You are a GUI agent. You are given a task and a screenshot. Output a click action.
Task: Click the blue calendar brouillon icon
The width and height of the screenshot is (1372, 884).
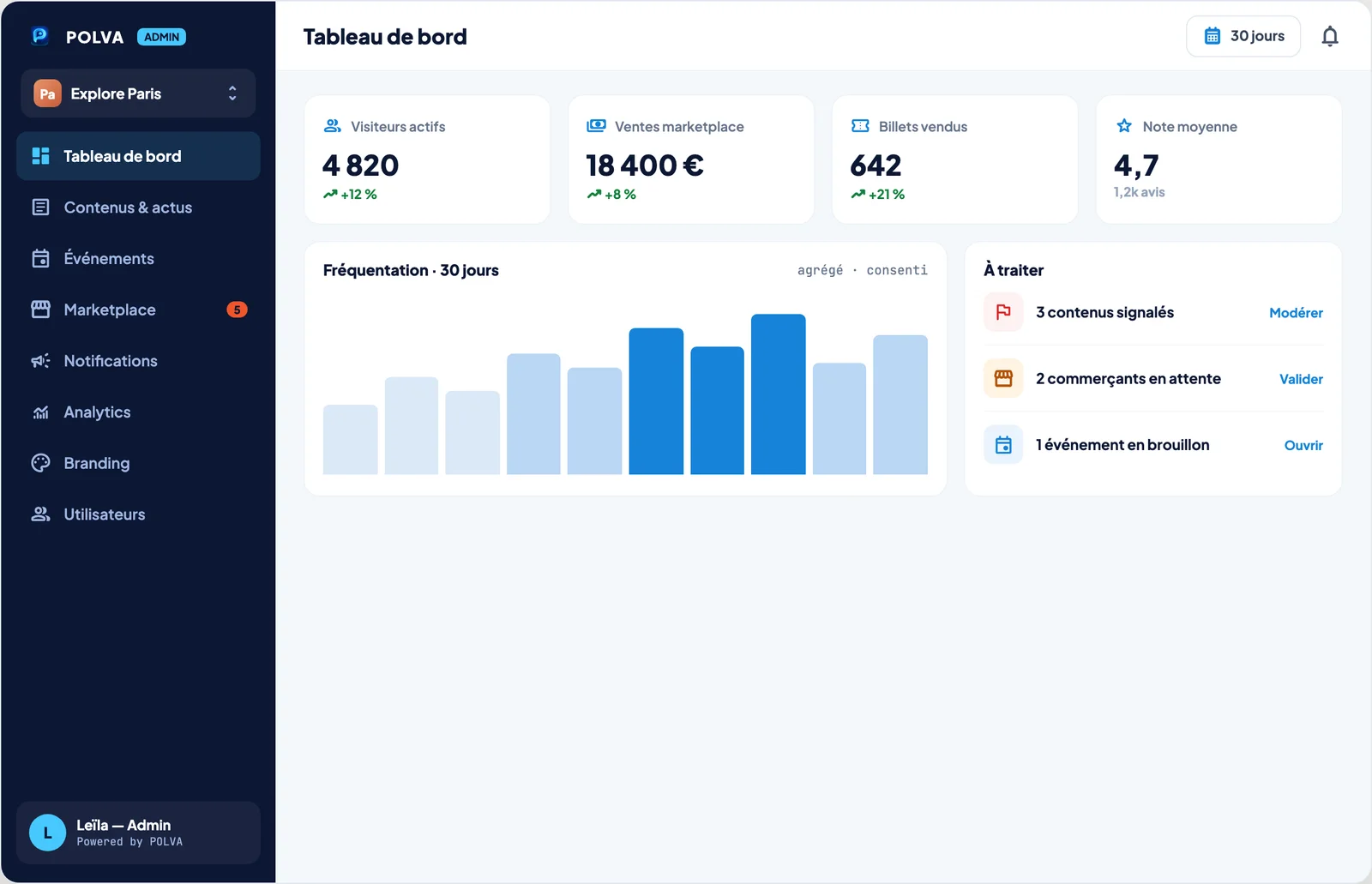(x=1003, y=444)
